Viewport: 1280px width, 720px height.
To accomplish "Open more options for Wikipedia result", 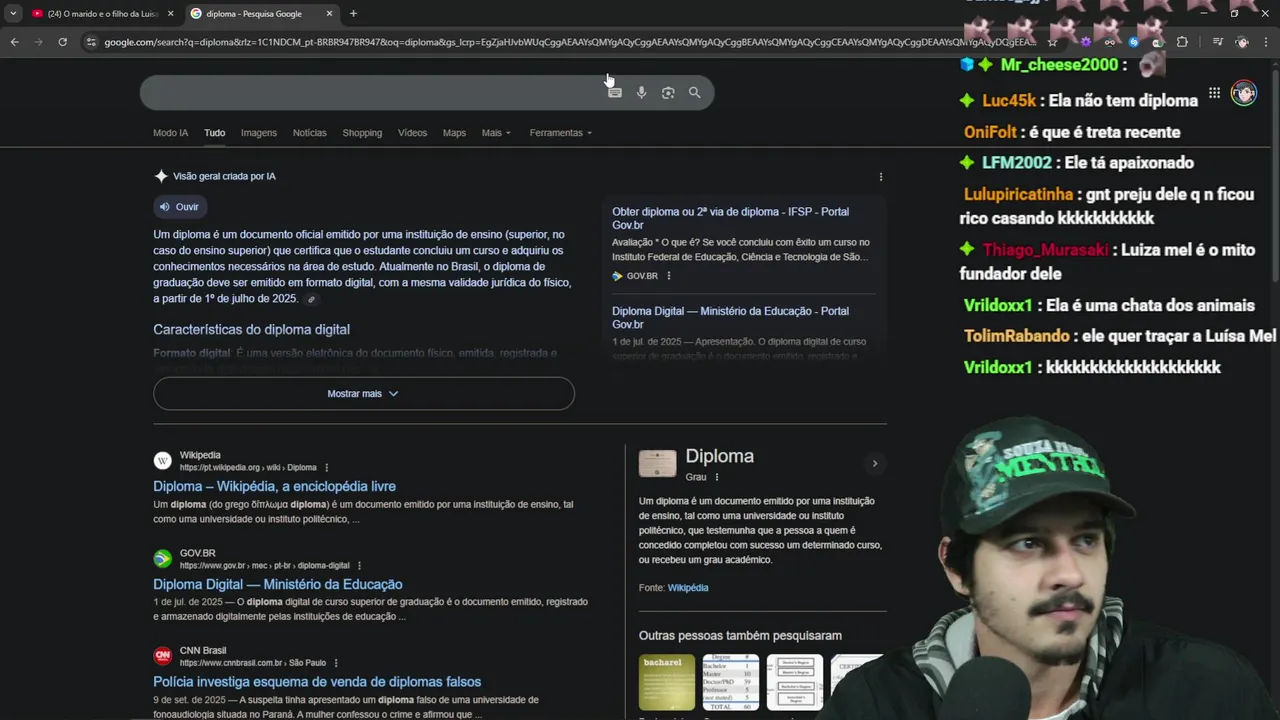I will (326, 468).
